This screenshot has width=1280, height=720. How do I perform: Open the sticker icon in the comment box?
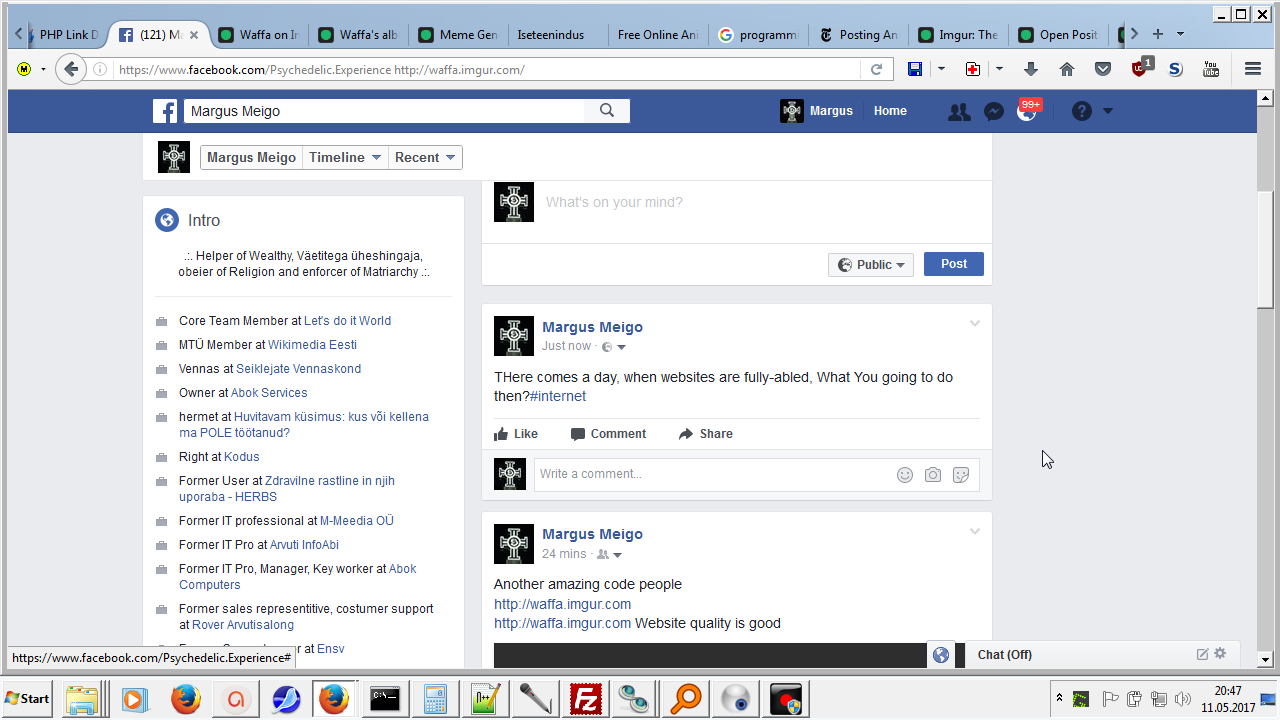(961, 475)
